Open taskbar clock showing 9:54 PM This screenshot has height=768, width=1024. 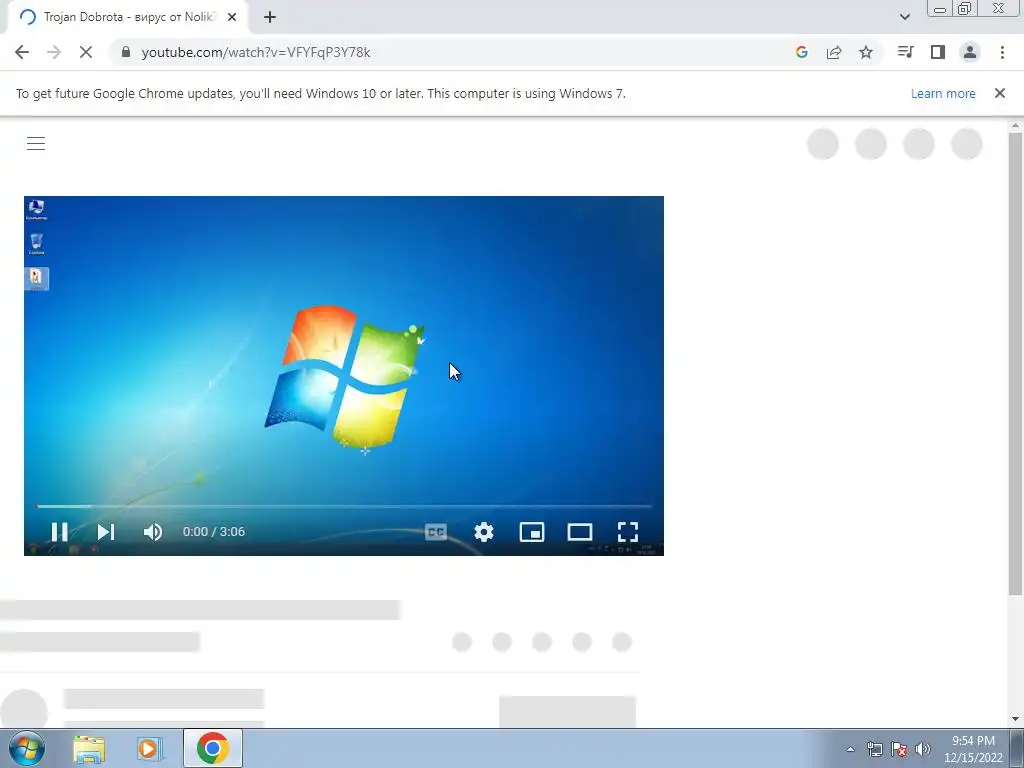point(973,749)
